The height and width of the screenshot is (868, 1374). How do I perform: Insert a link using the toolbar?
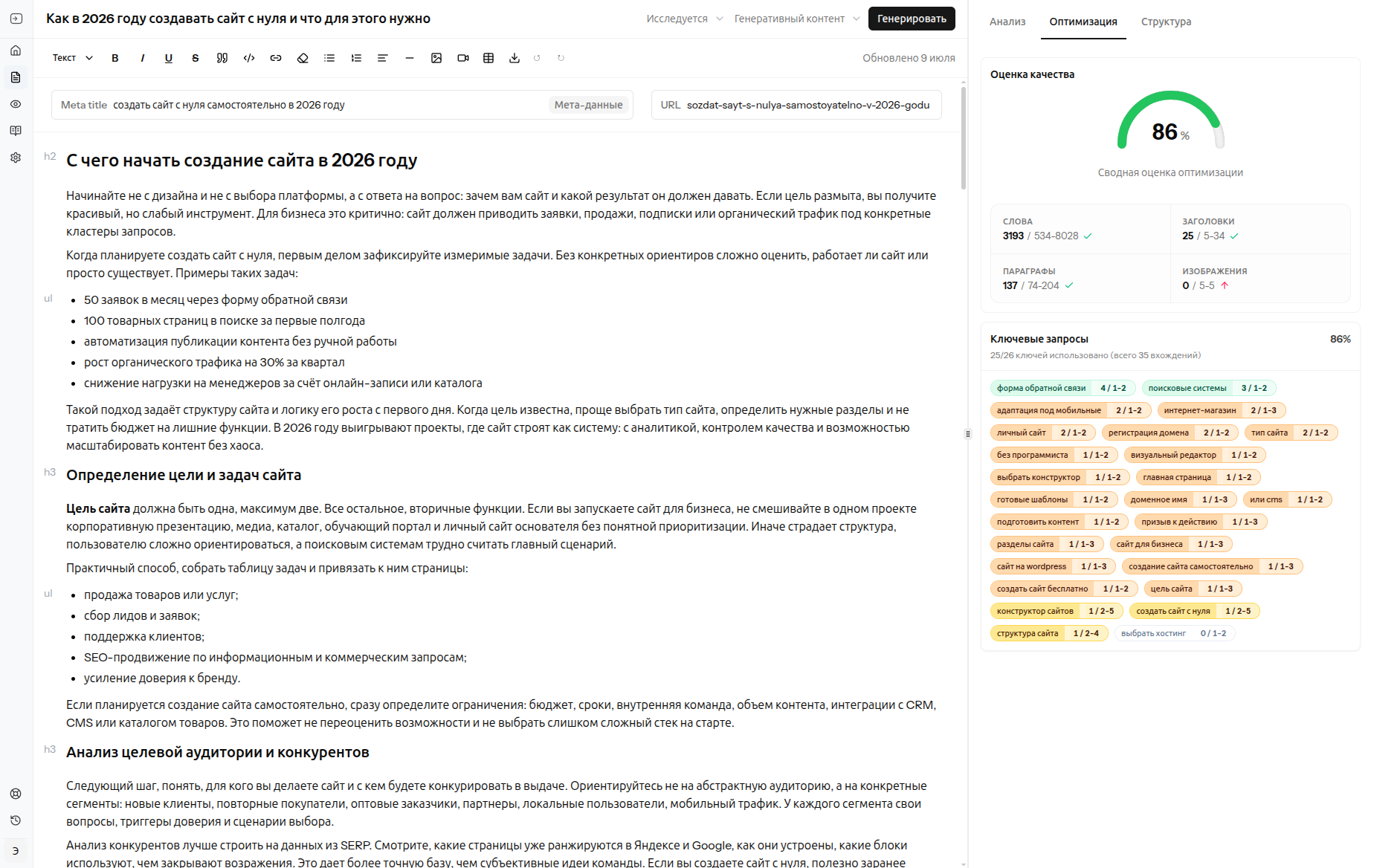tap(276, 58)
